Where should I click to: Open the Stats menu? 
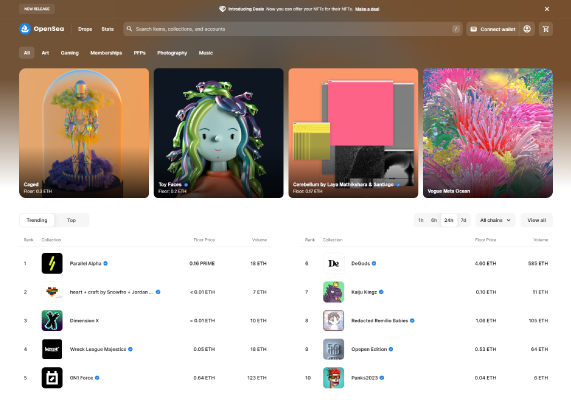pyautogui.click(x=107, y=29)
